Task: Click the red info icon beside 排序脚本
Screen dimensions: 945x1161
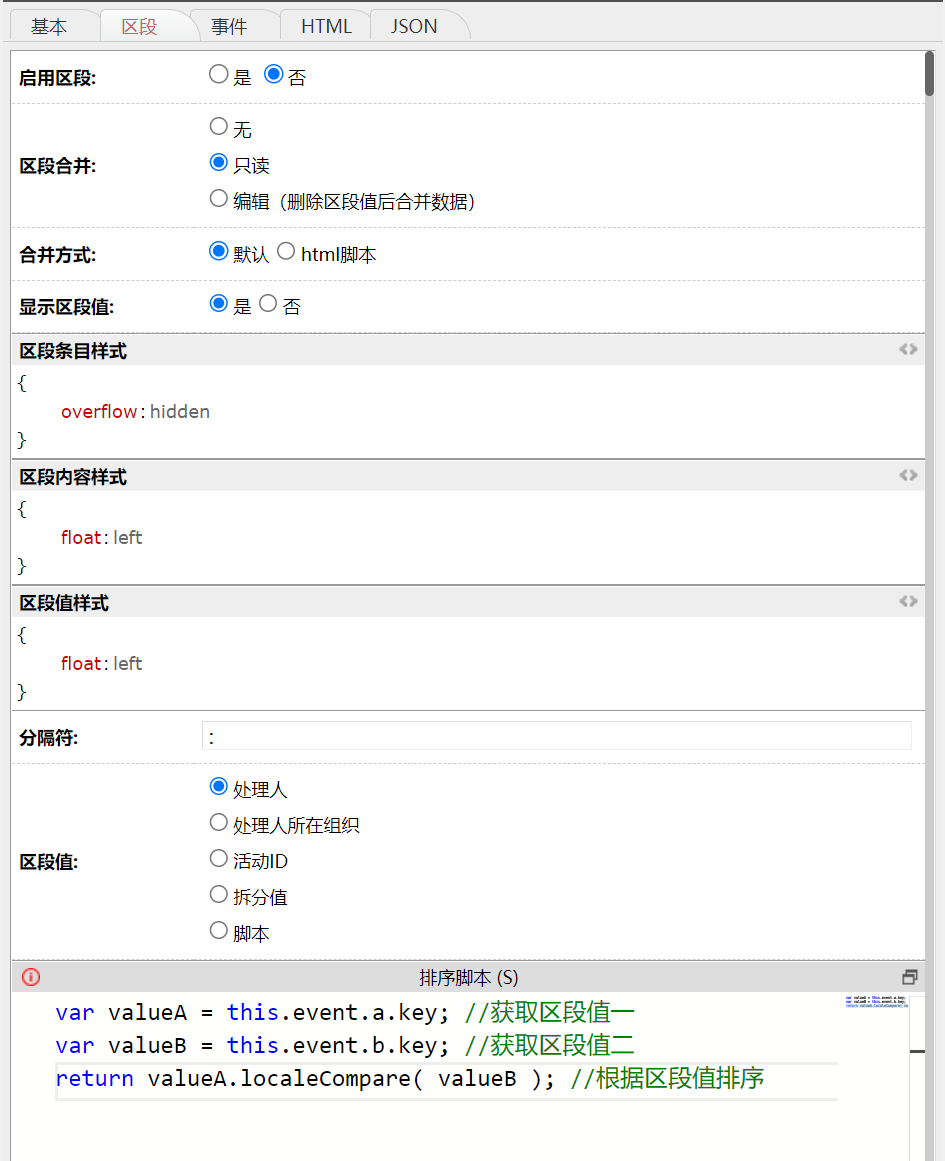Action: pyautogui.click(x=31, y=977)
